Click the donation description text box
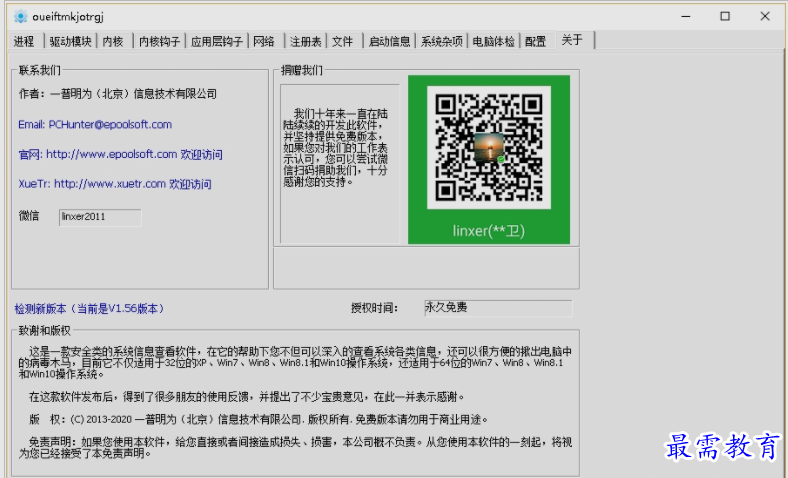This screenshot has height=478, width=788. pos(340,164)
